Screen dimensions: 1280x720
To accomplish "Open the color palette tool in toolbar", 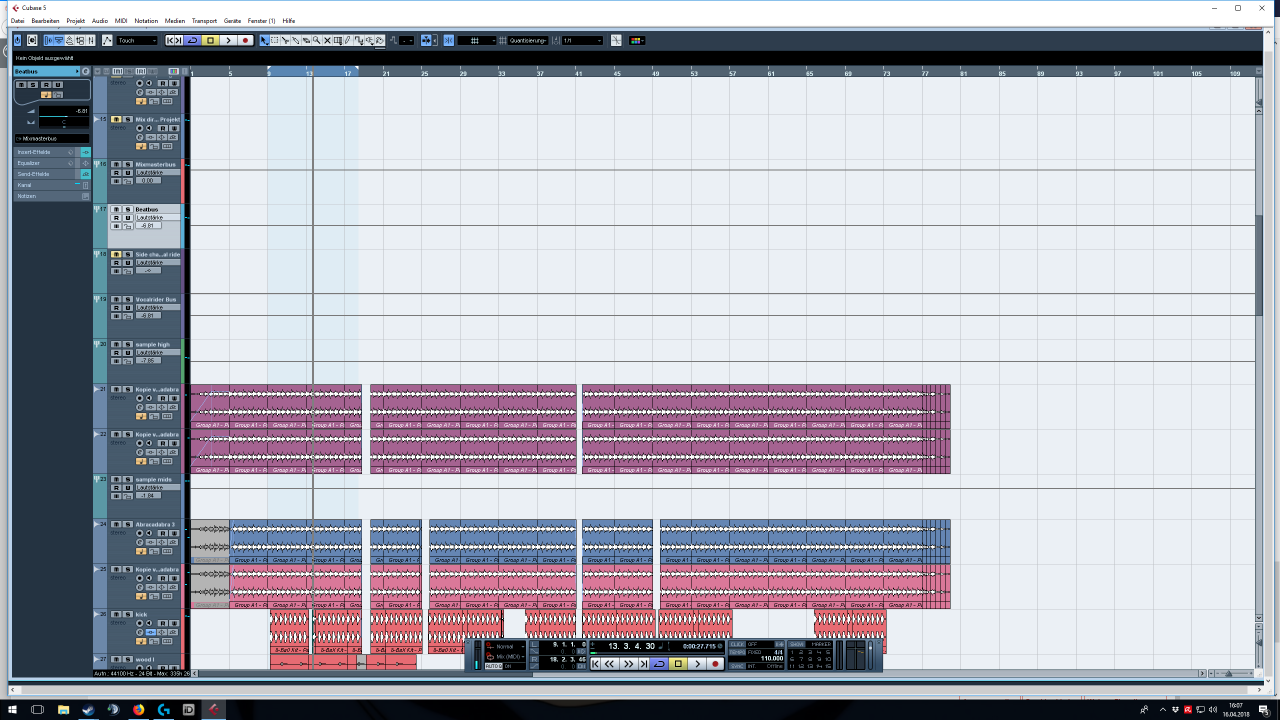I will click(x=637, y=40).
